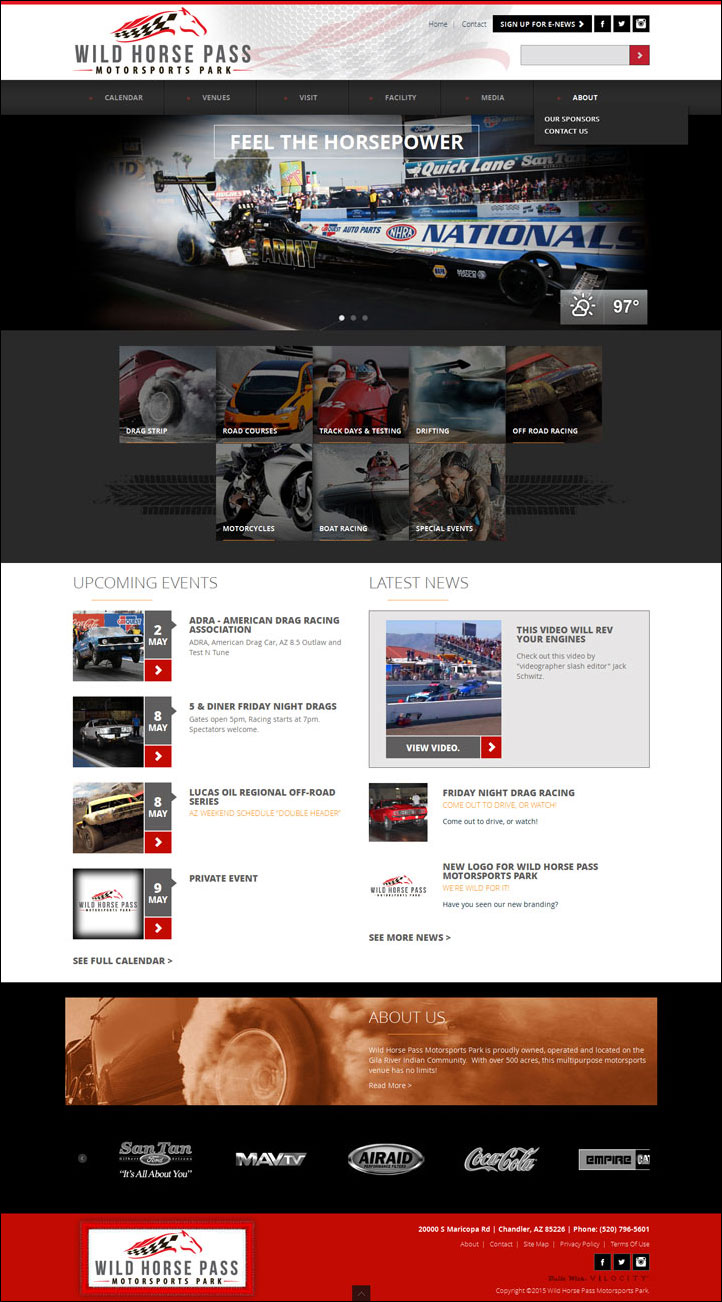Click the red arrow next to View Video

point(491,747)
